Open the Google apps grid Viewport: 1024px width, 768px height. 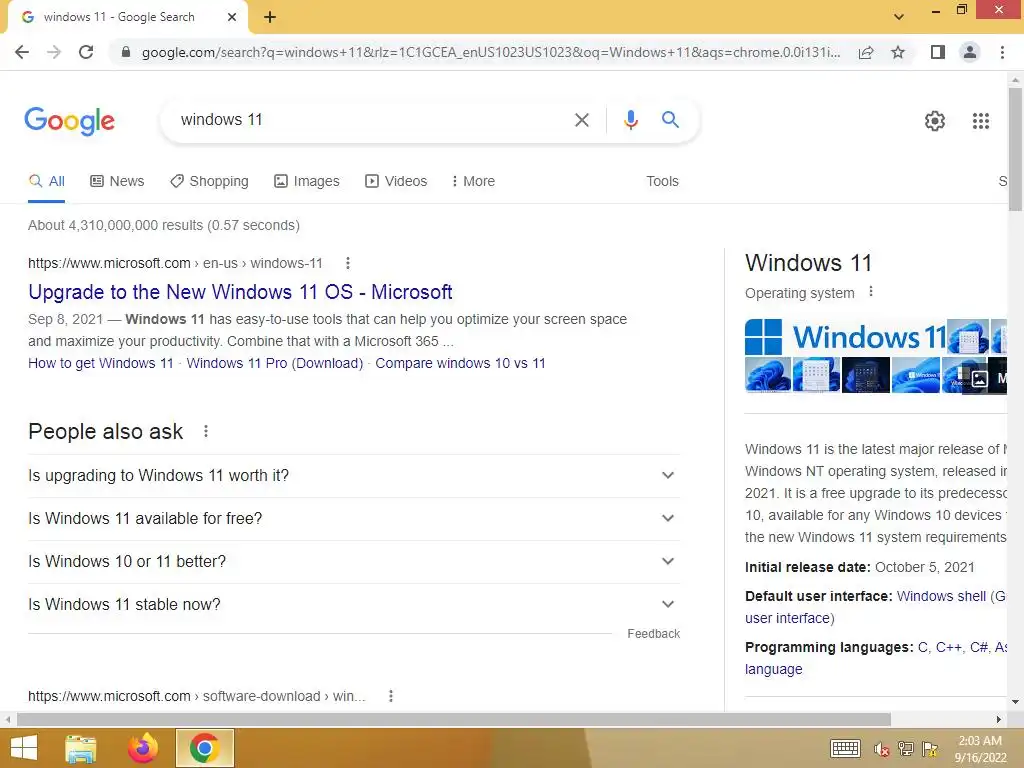(981, 121)
